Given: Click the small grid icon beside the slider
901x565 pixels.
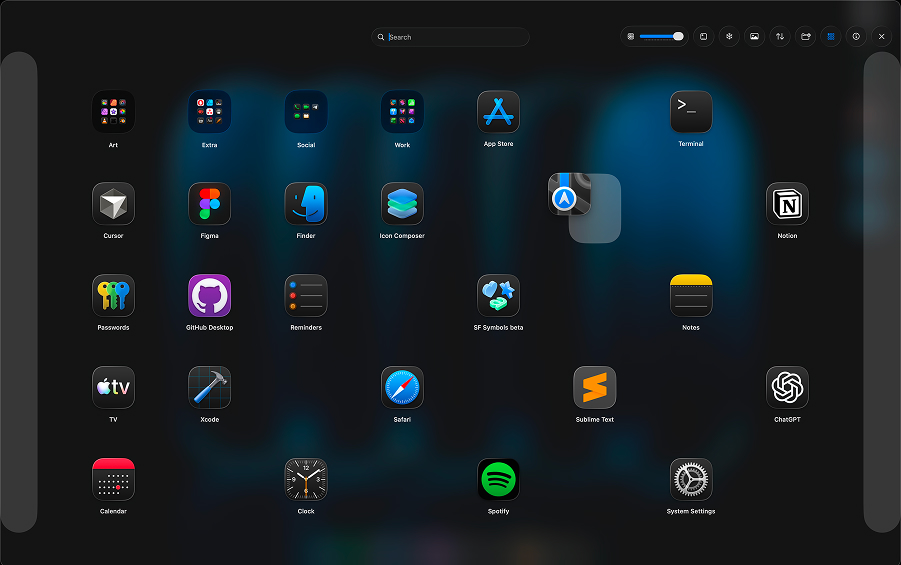Looking at the screenshot, I should pyautogui.click(x=630, y=36).
